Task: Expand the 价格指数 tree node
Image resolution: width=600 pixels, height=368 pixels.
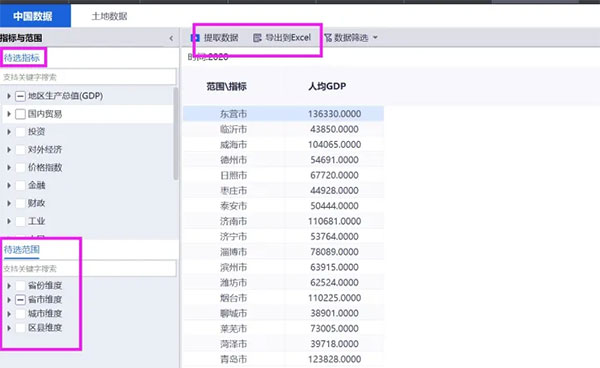Action: [x=9, y=168]
